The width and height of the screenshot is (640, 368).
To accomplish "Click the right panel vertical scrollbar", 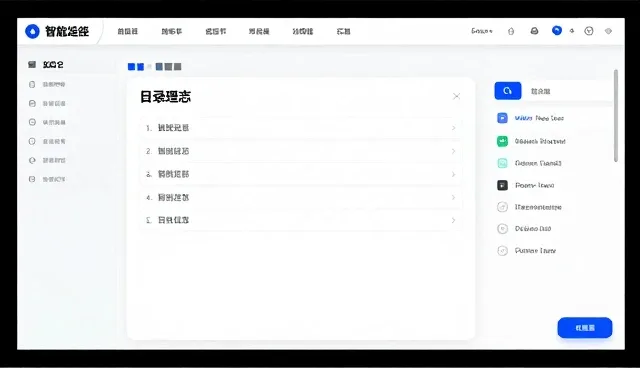I will pyautogui.click(x=616, y=116).
